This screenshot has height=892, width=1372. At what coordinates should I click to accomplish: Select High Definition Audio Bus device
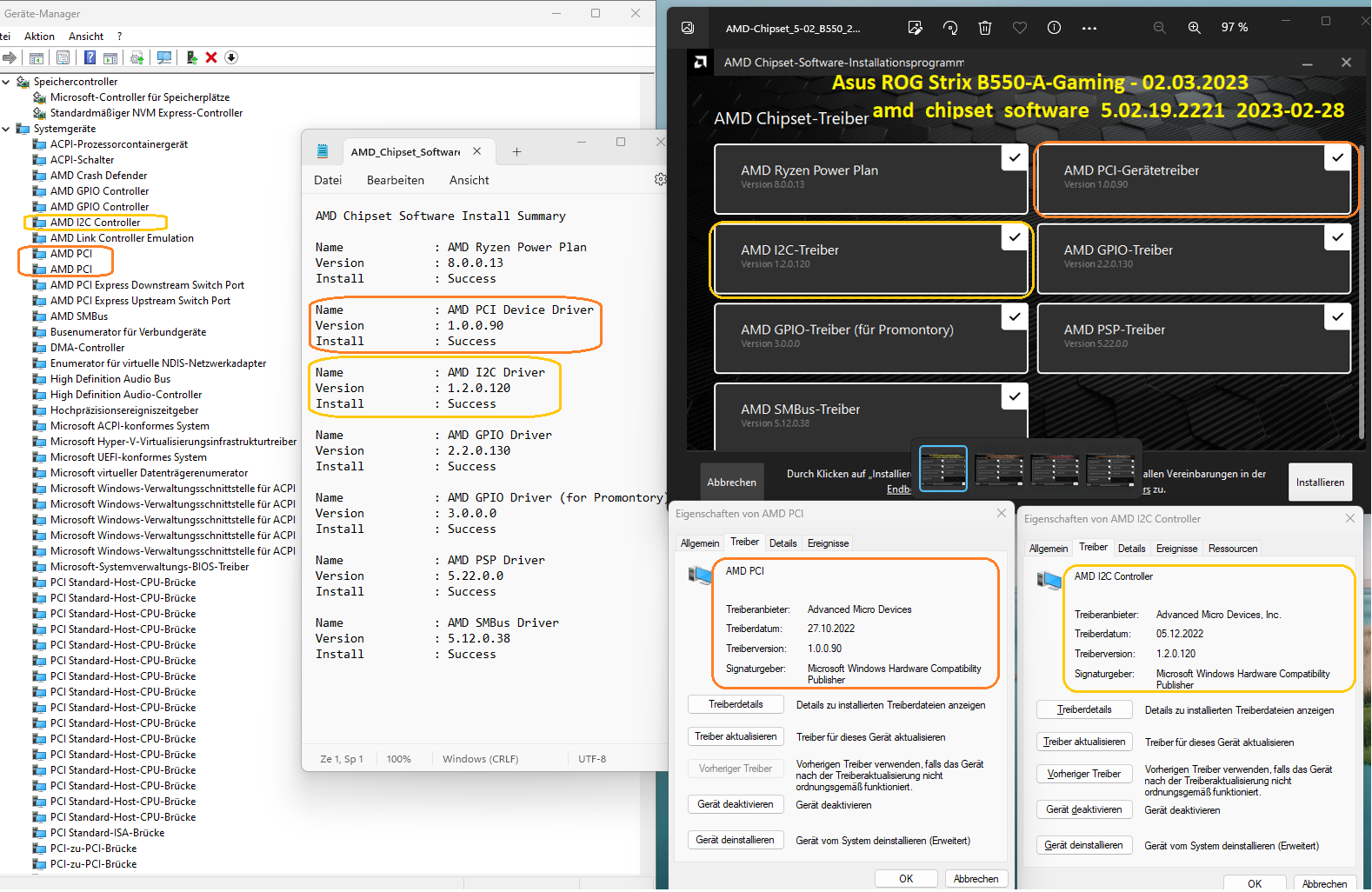[x=110, y=379]
